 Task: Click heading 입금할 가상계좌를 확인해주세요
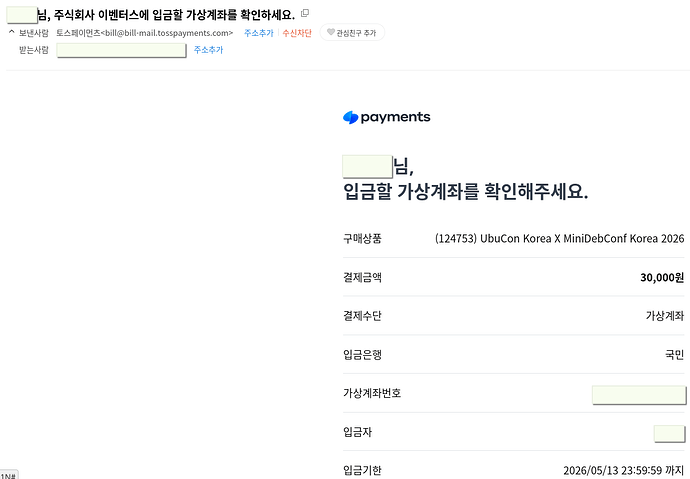466,191
